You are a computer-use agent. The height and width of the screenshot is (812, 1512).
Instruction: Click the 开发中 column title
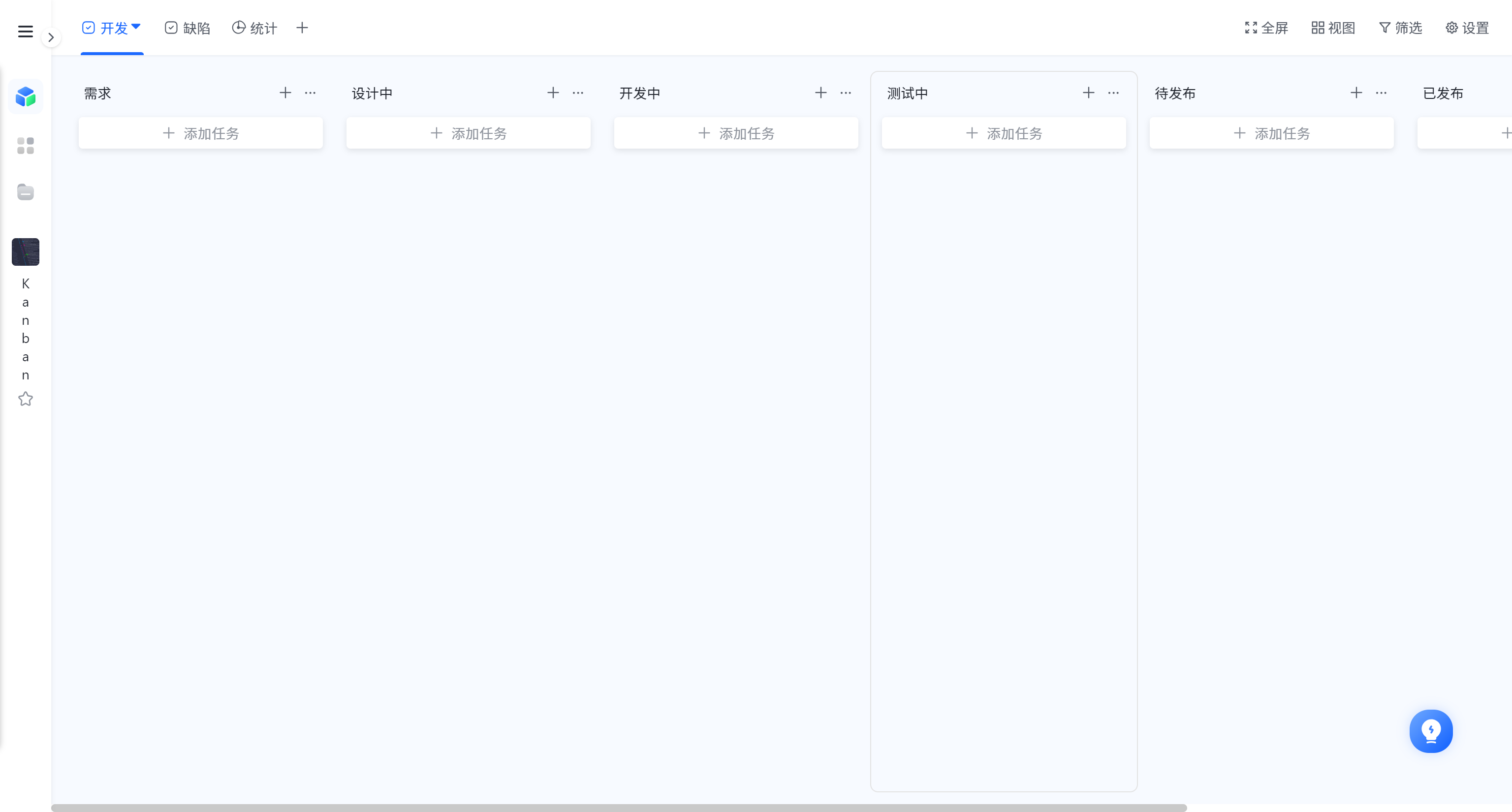pos(640,94)
